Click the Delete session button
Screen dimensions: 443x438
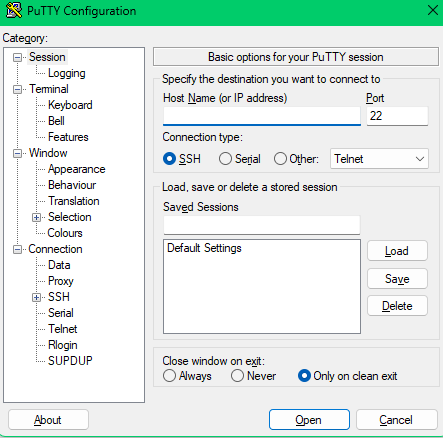click(x=397, y=306)
